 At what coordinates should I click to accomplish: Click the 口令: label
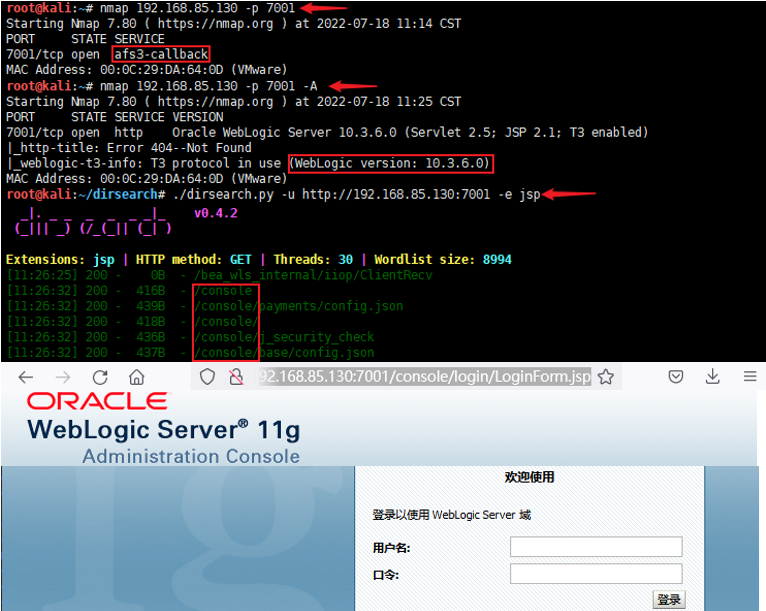[385, 575]
